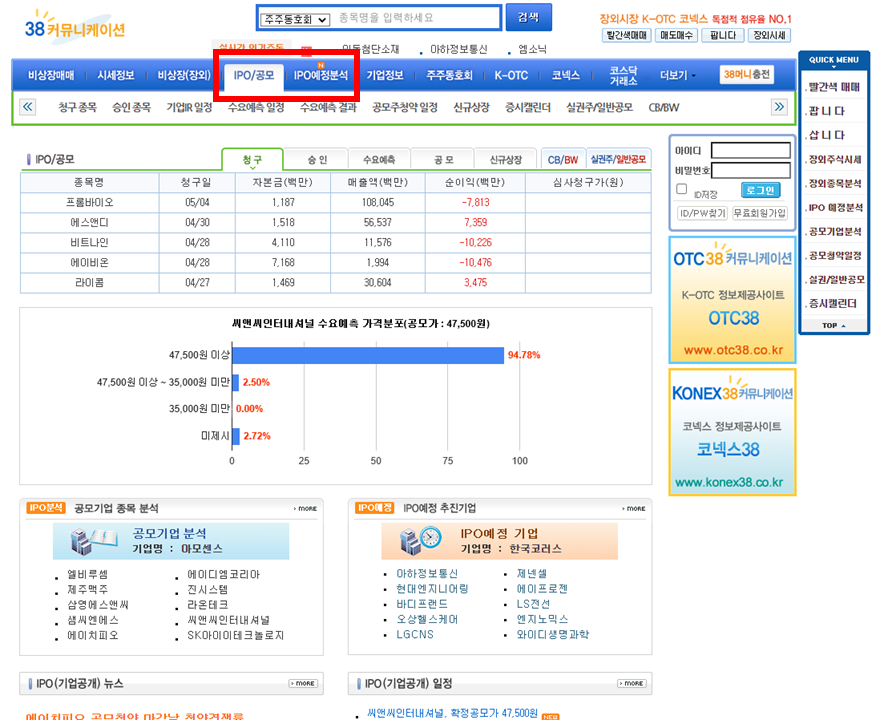This screenshot has height=720, width=884.
Task: Click the 로그인 button
Action: 761,191
